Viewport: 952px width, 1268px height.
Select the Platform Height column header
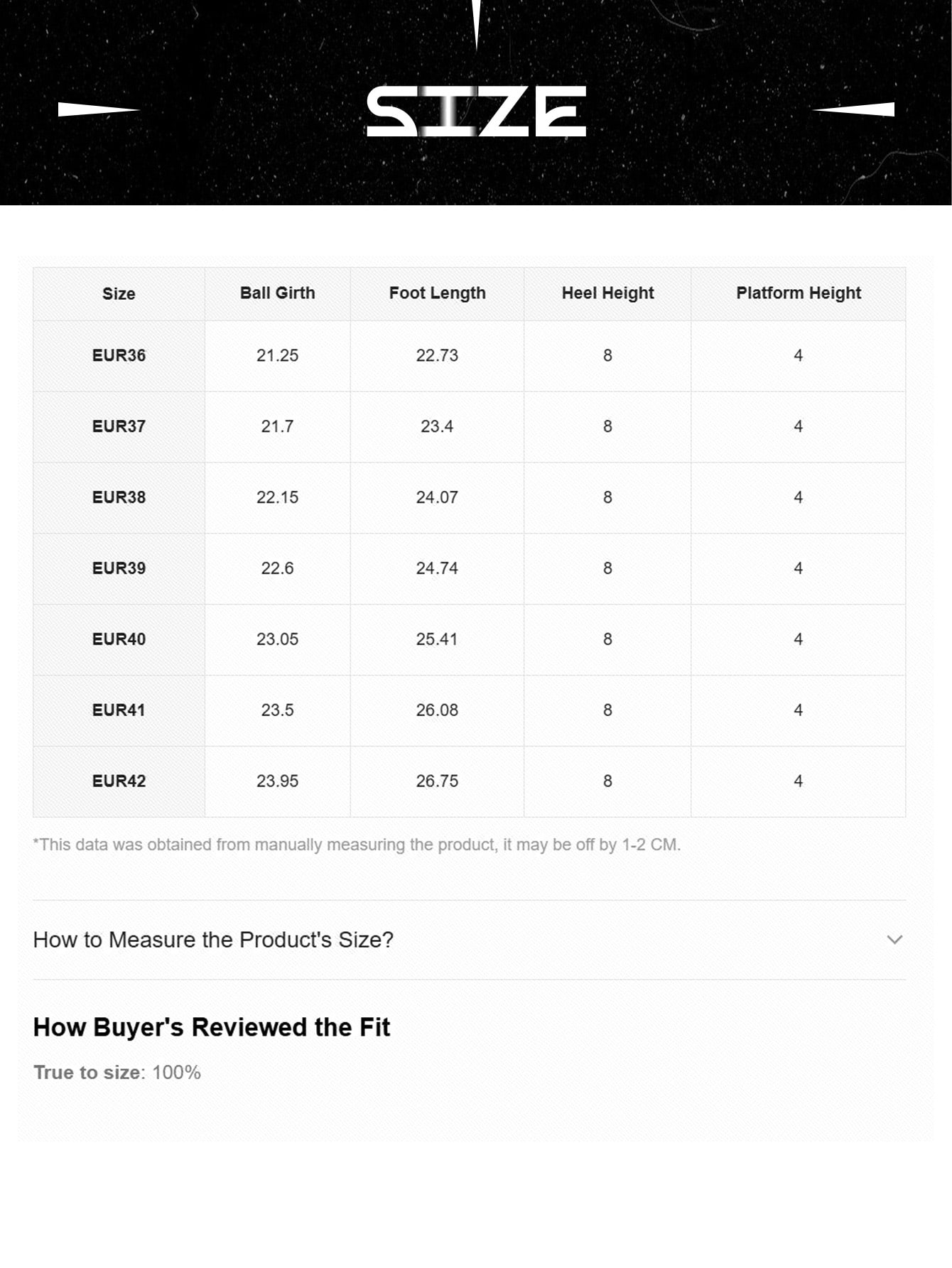tap(798, 293)
